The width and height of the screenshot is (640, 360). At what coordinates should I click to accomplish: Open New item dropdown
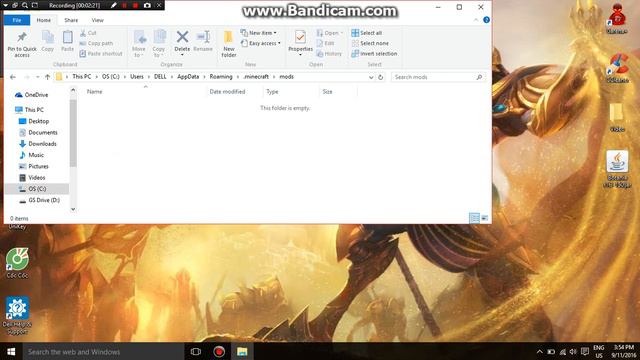259,33
